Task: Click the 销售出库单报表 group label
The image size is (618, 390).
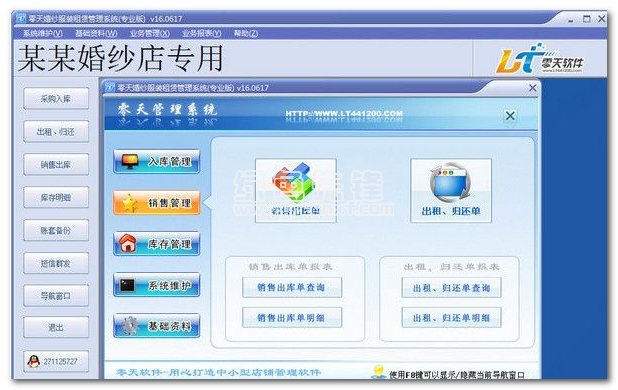Action: (290, 267)
